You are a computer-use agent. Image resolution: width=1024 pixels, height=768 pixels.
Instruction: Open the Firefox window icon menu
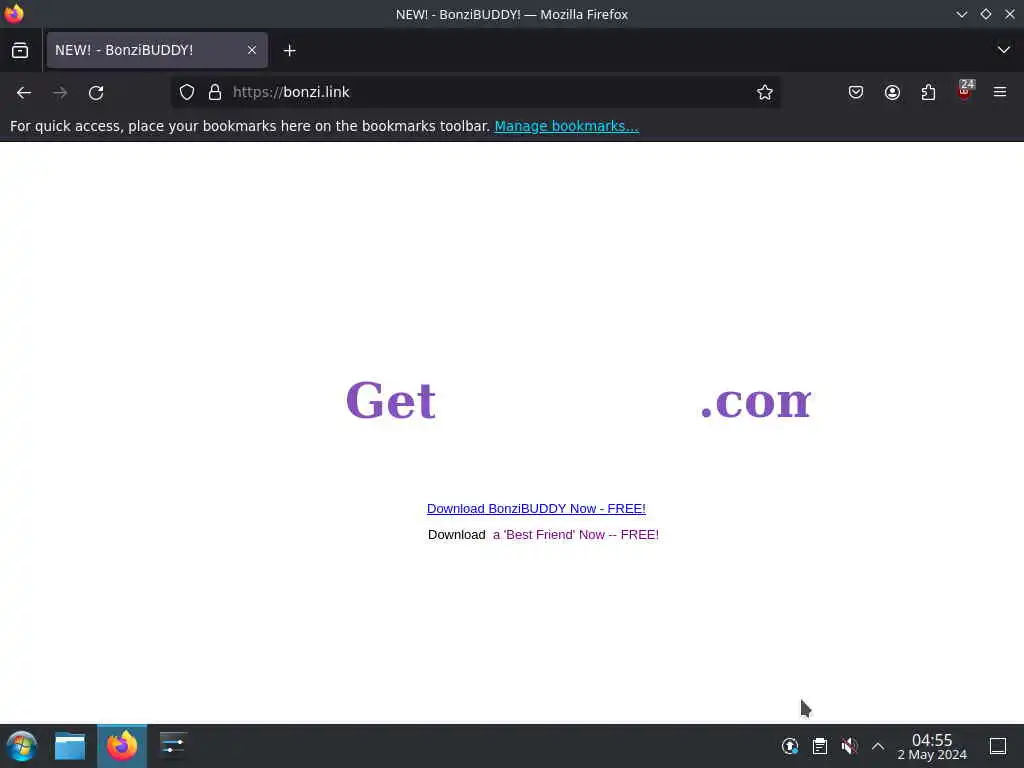point(14,14)
